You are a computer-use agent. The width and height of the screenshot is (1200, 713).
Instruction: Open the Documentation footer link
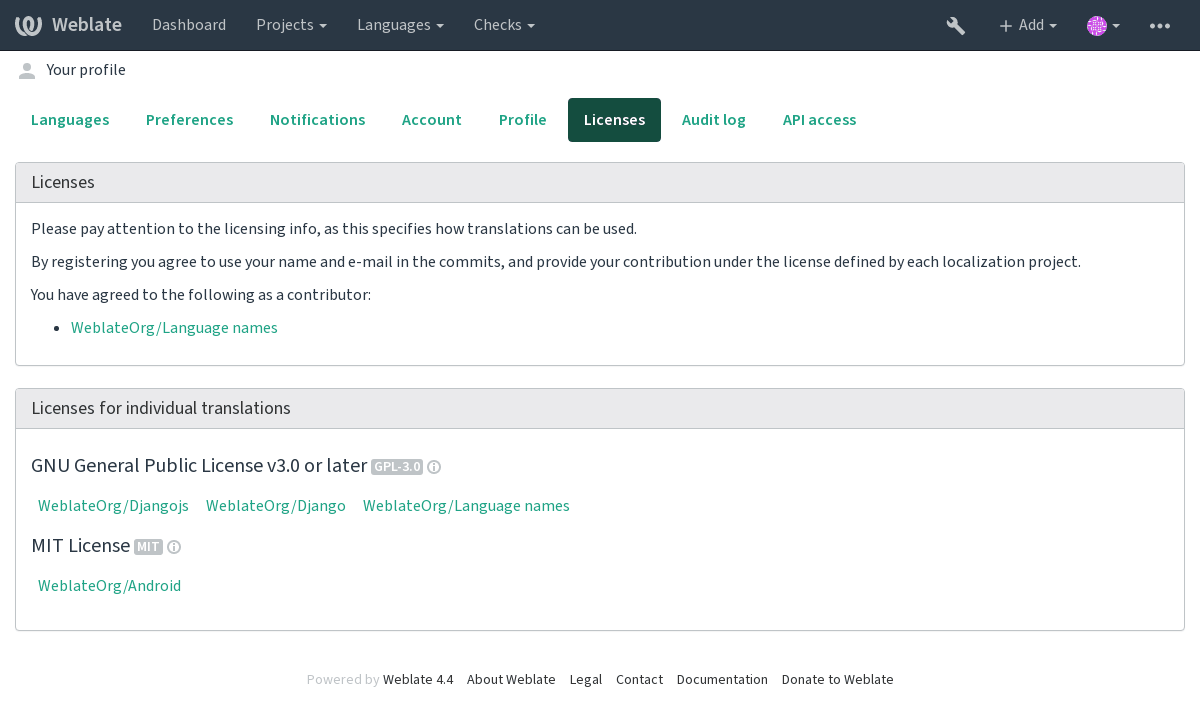tap(722, 680)
